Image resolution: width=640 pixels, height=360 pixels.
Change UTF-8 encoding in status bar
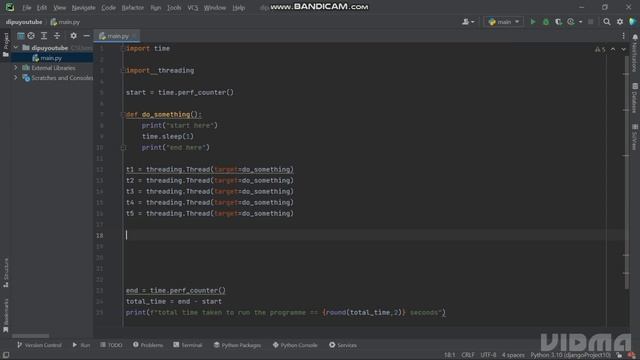click(x=488, y=355)
